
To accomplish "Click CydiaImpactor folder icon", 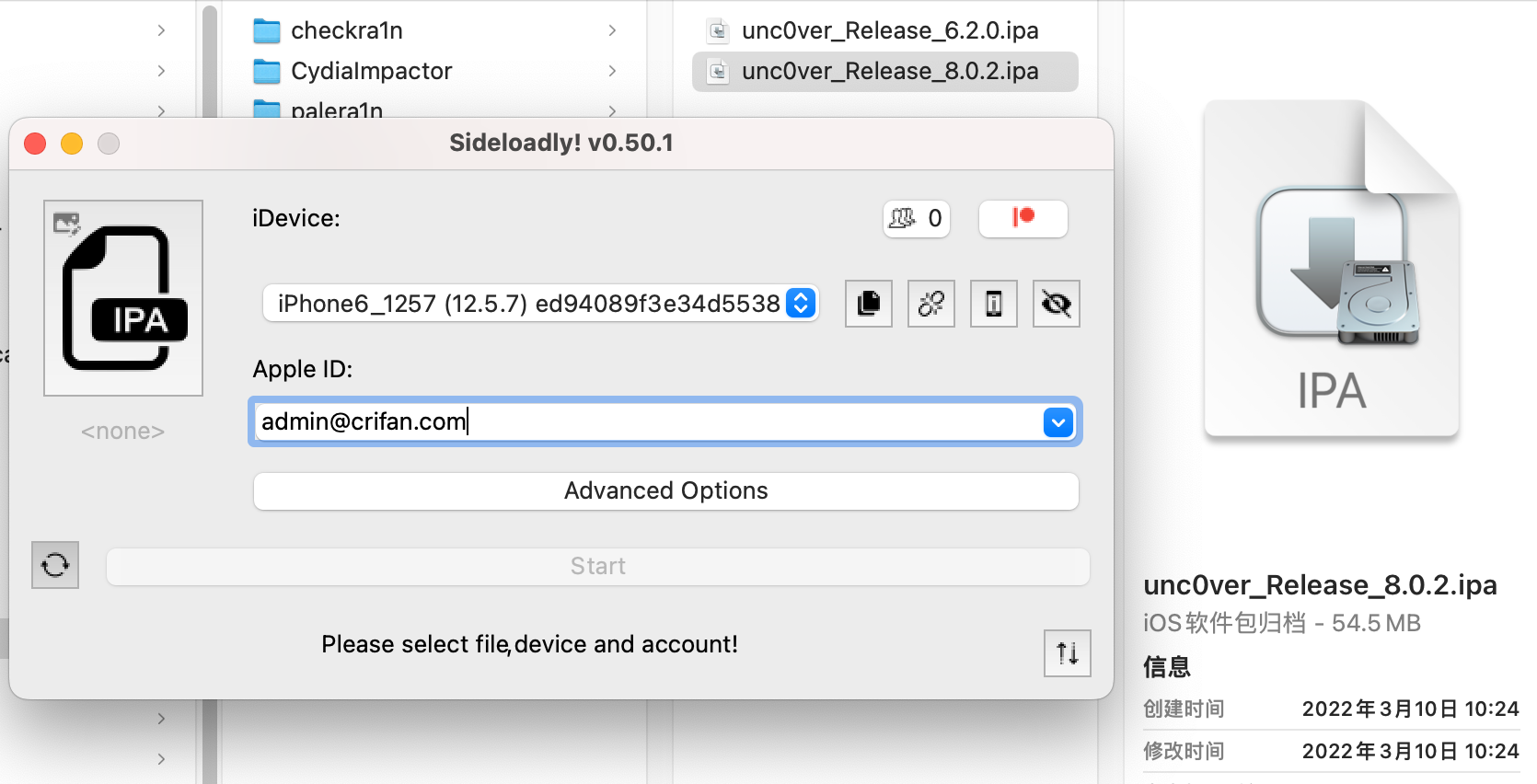I will point(267,72).
